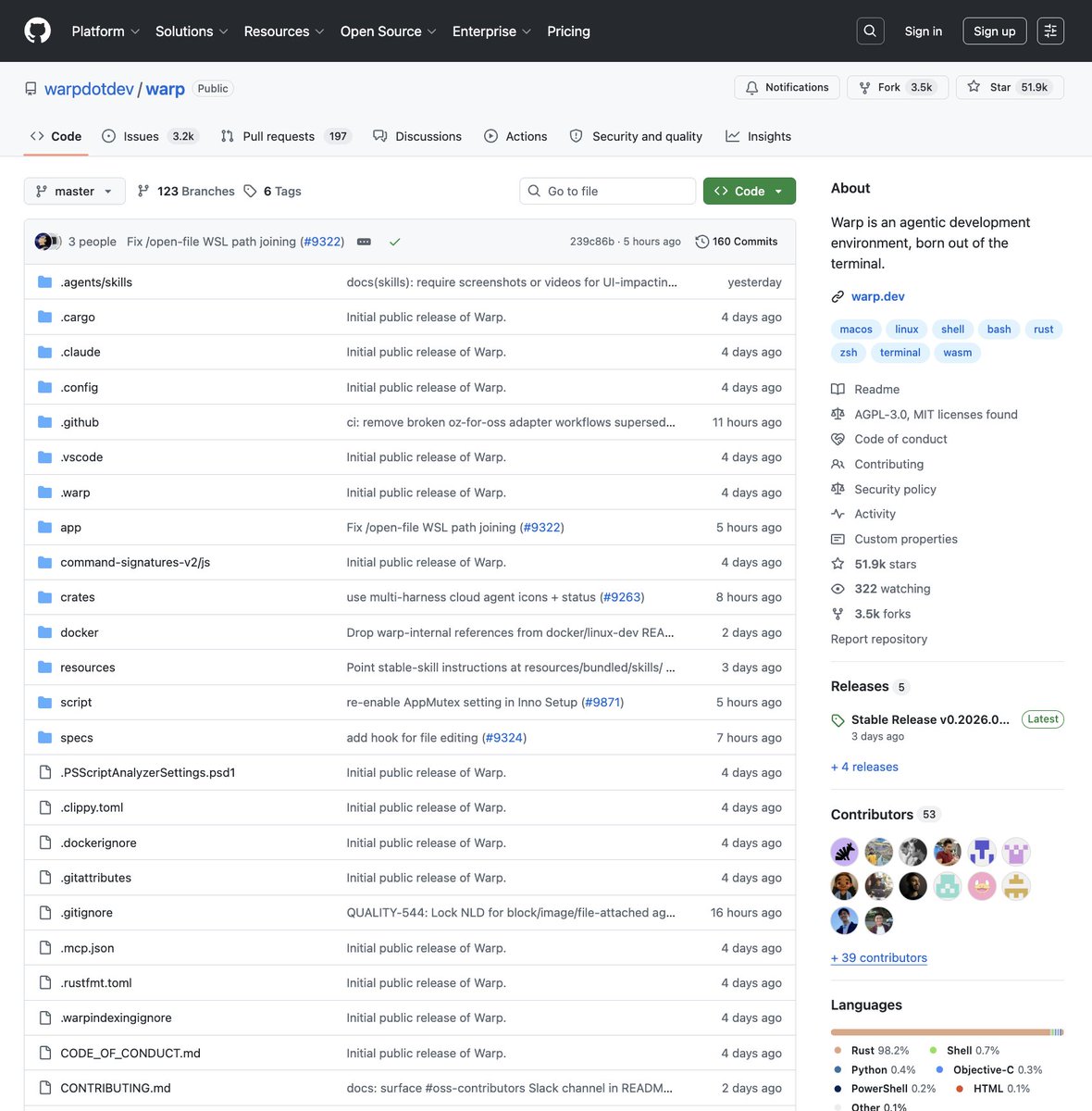Click the search magnifier icon in header
Image resolution: width=1092 pixels, height=1111 pixels.
point(870,31)
